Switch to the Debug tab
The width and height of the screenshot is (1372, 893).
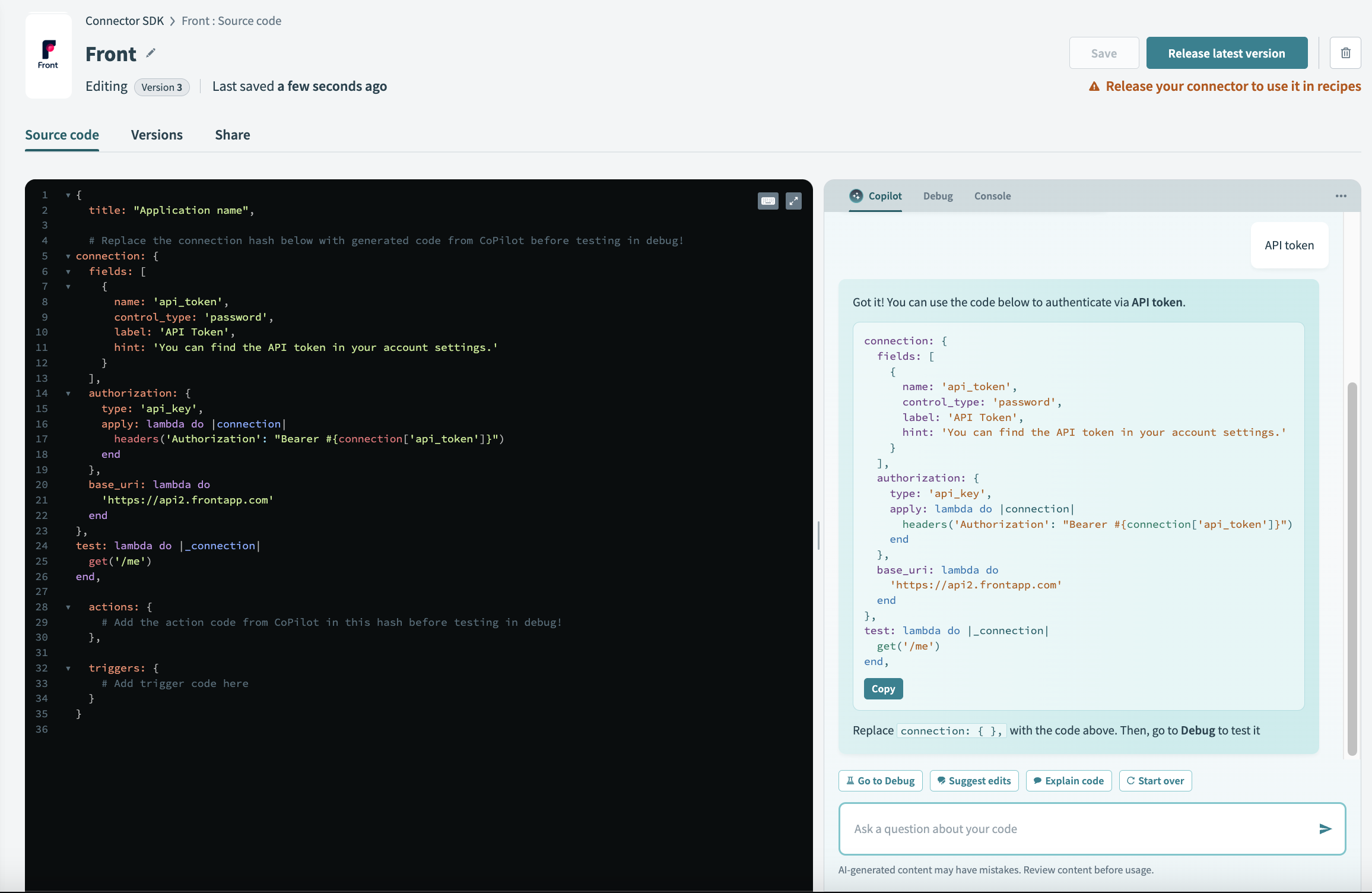pos(938,196)
